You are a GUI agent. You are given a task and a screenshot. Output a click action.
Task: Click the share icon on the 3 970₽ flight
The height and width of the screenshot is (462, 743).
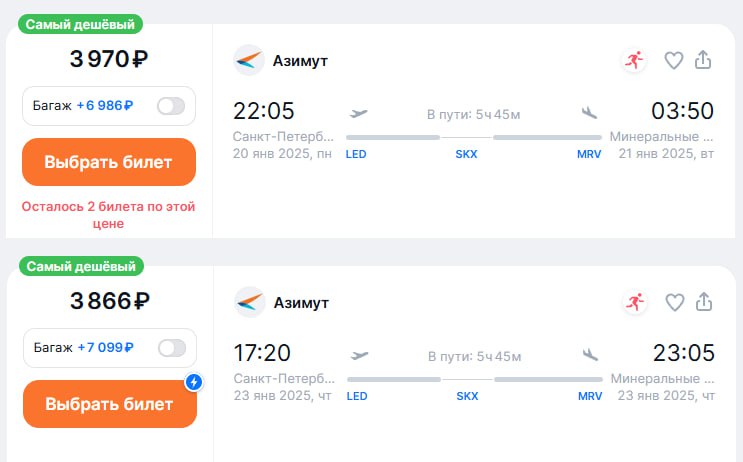(703, 61)
